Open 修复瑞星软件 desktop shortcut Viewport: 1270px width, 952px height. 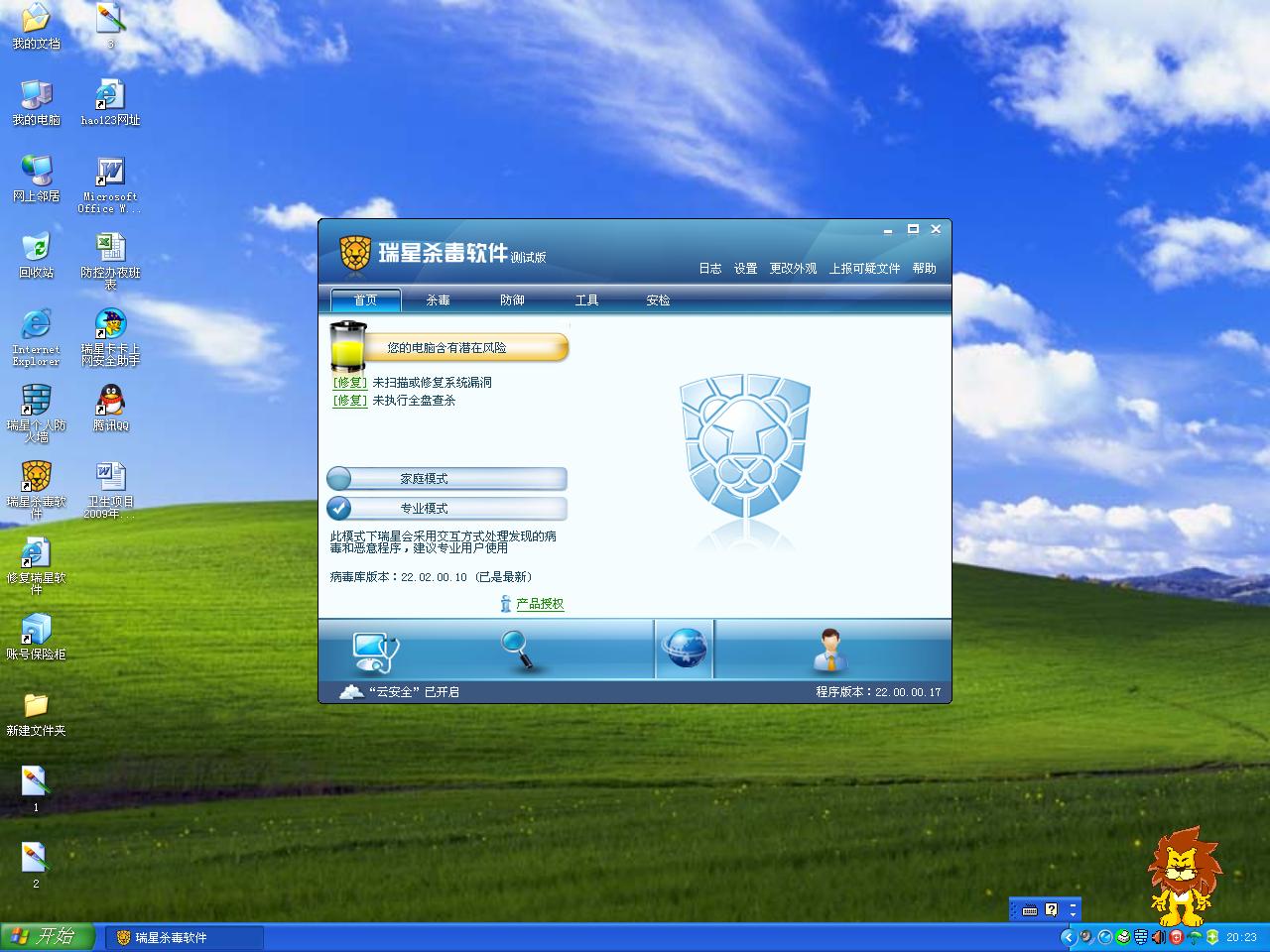click(37, 566)
